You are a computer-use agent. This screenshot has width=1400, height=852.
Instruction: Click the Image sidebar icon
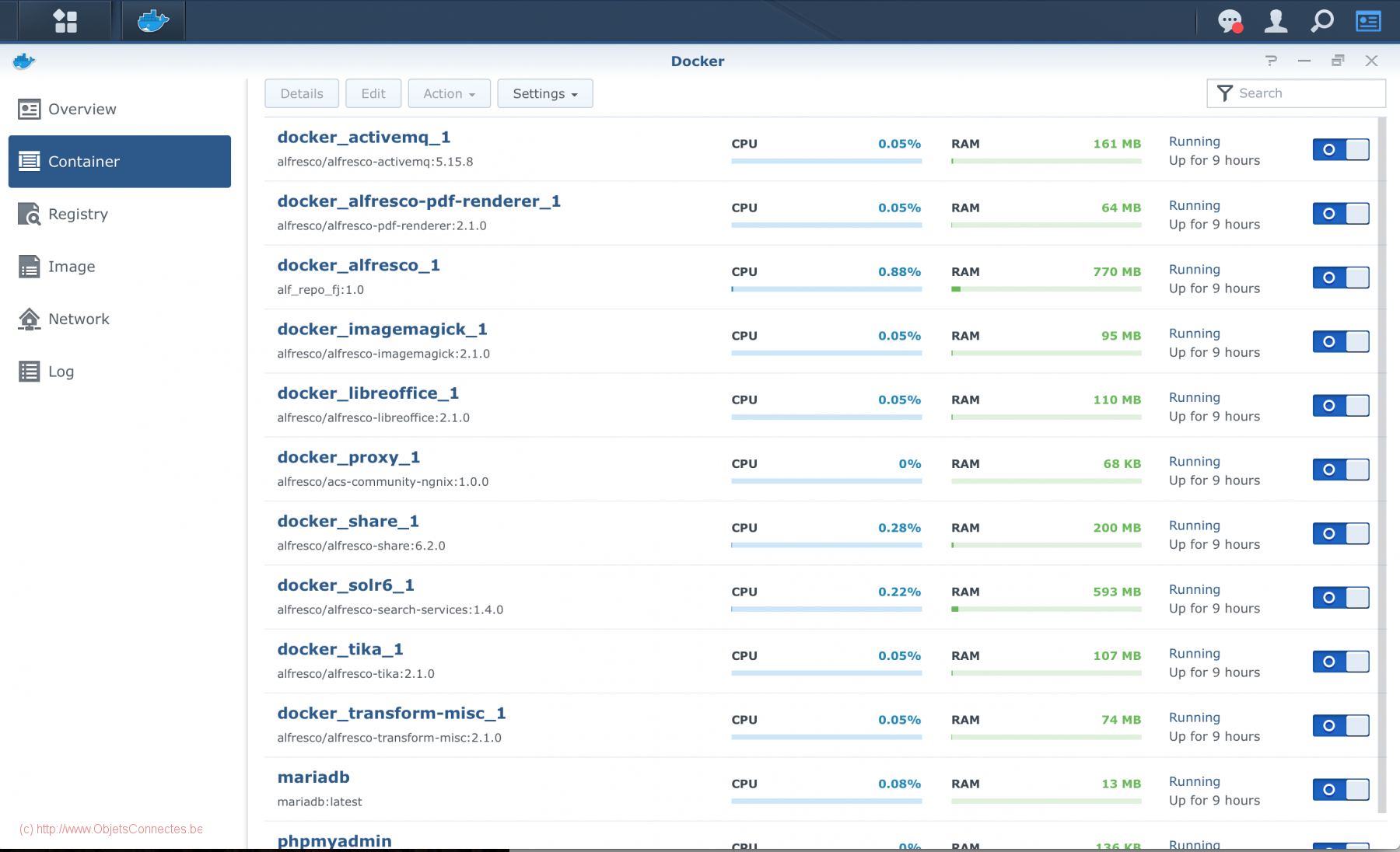tap(30, 267)
